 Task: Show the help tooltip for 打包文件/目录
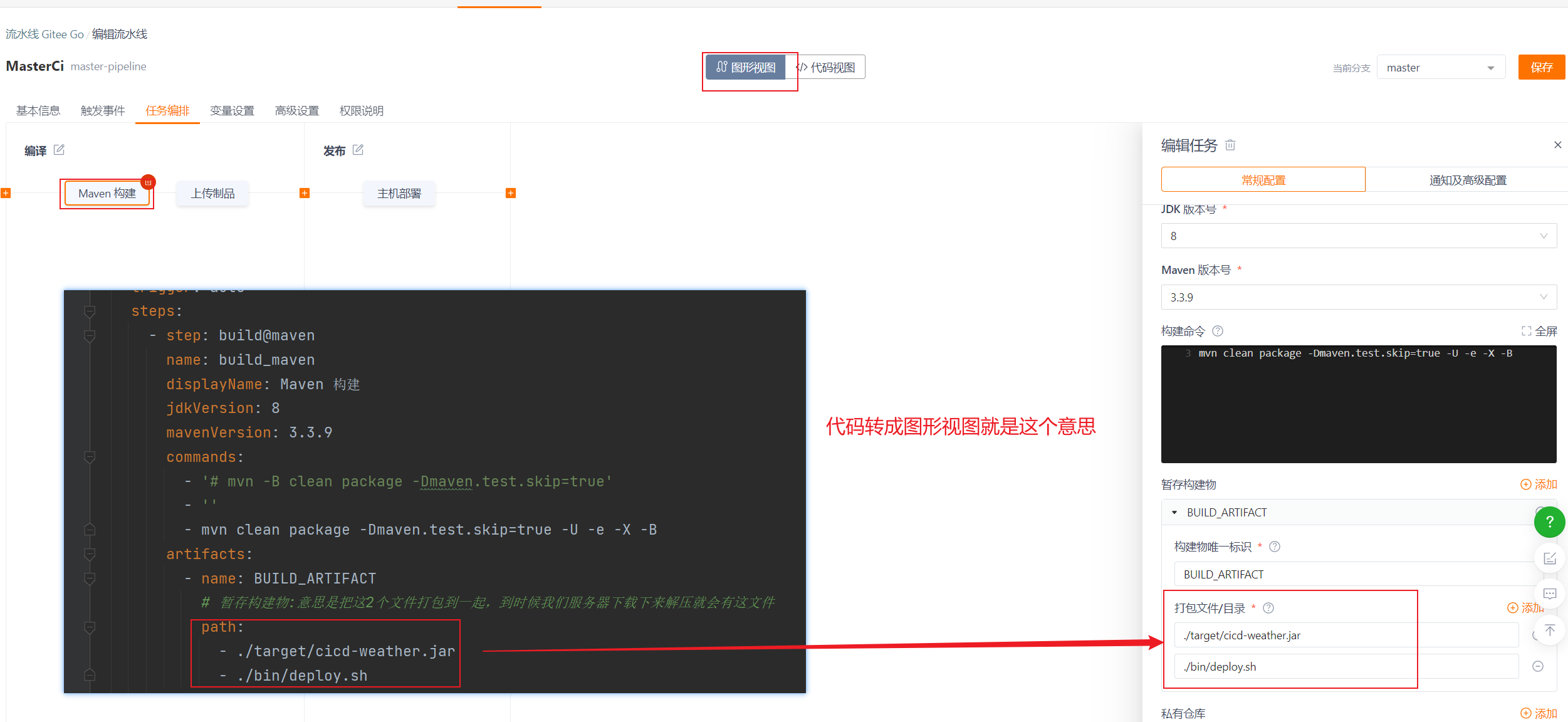pyautogui.click(x=1268, y=608)
